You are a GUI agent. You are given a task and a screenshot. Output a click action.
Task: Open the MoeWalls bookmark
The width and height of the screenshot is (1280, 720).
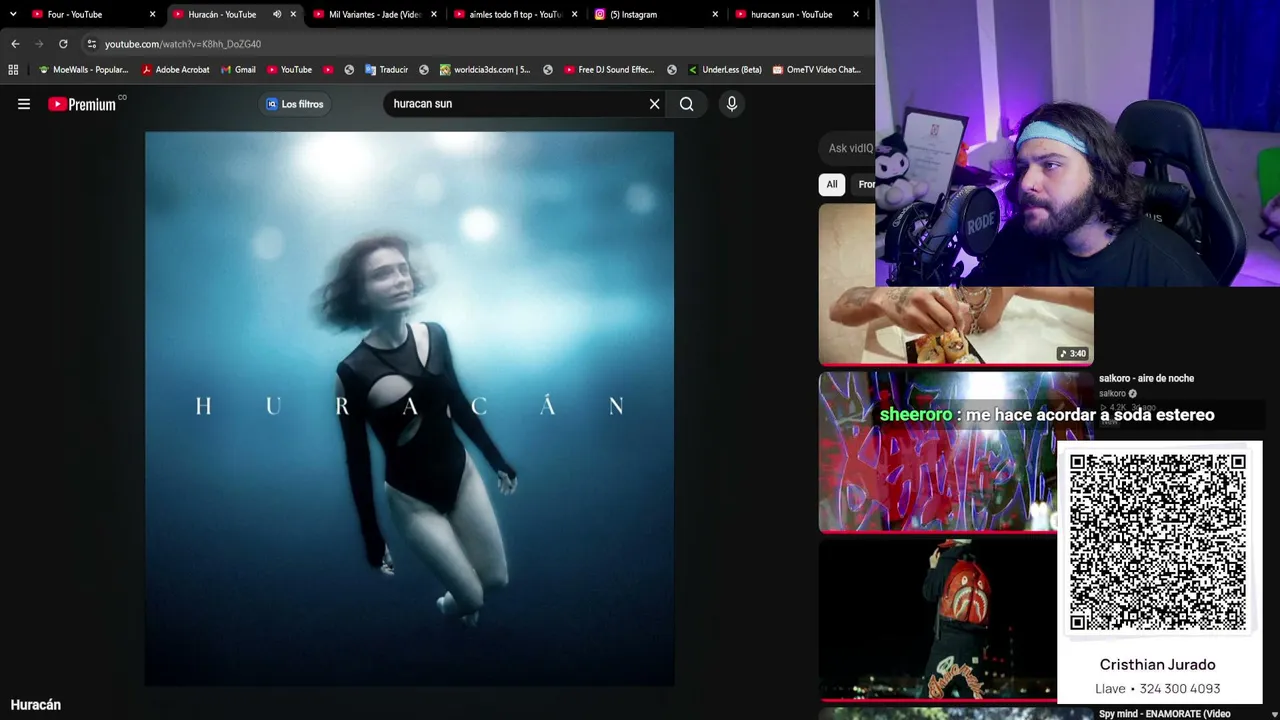(x=84, y=70)
